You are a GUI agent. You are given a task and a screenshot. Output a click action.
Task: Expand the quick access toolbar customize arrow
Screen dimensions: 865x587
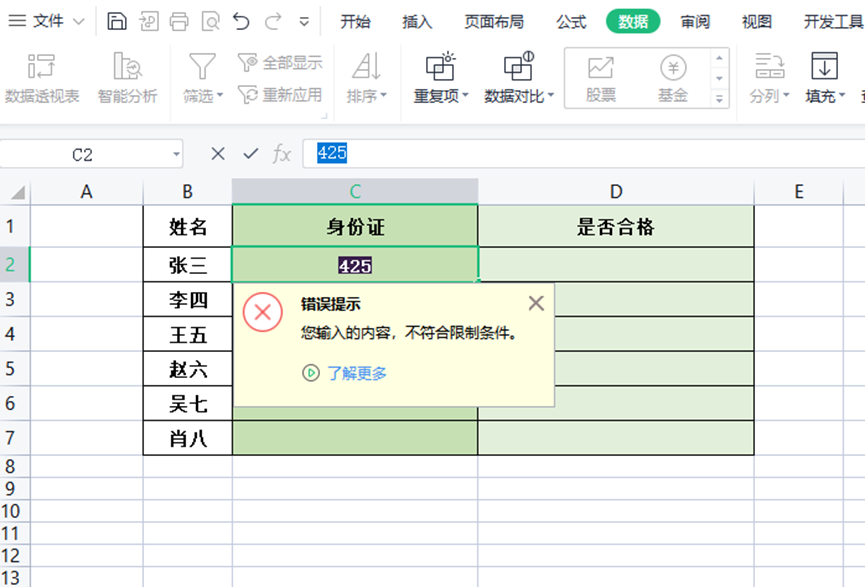(304, 21)
